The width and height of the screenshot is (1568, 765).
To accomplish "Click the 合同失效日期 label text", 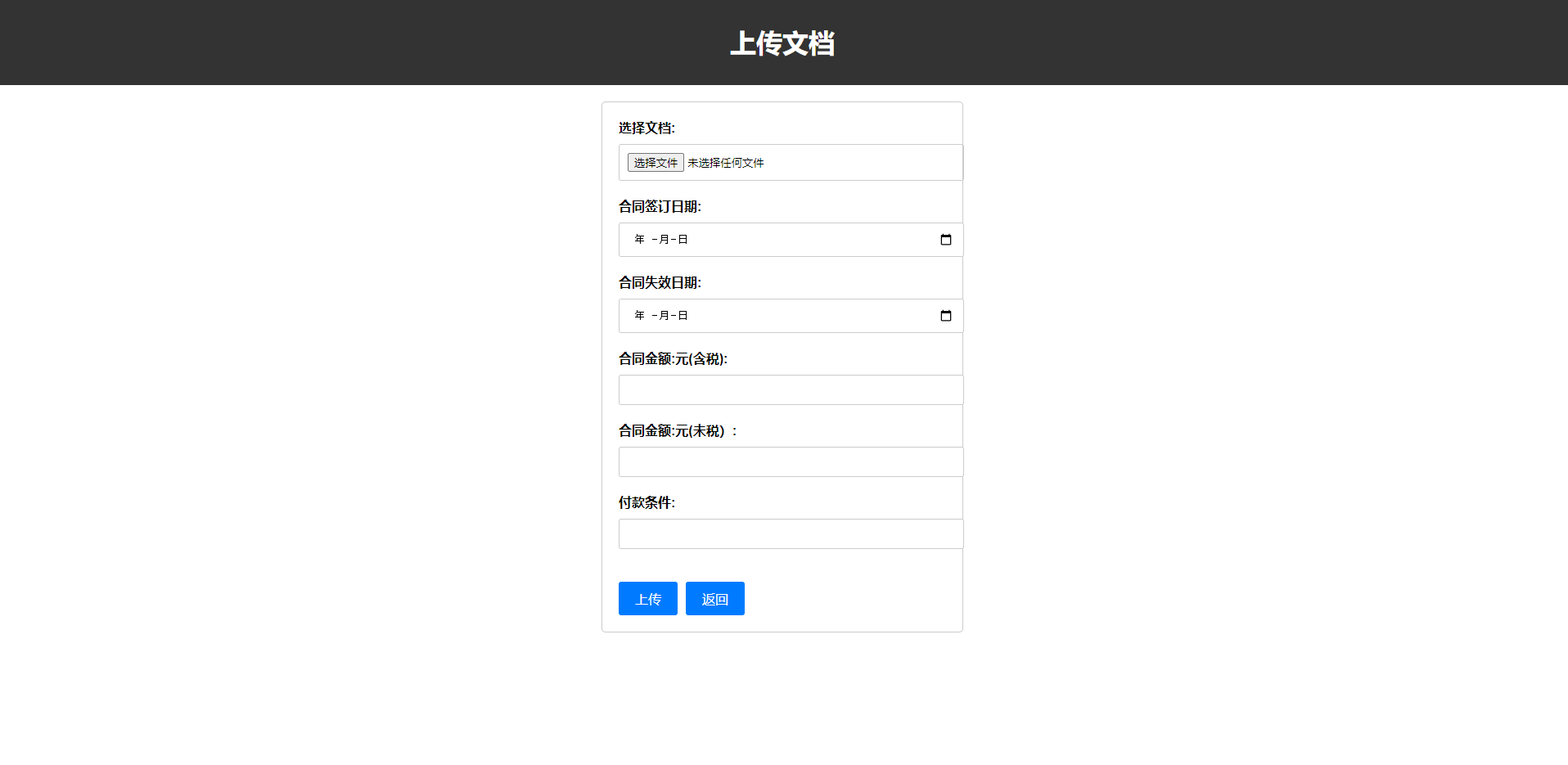I will tap(660, 283).
